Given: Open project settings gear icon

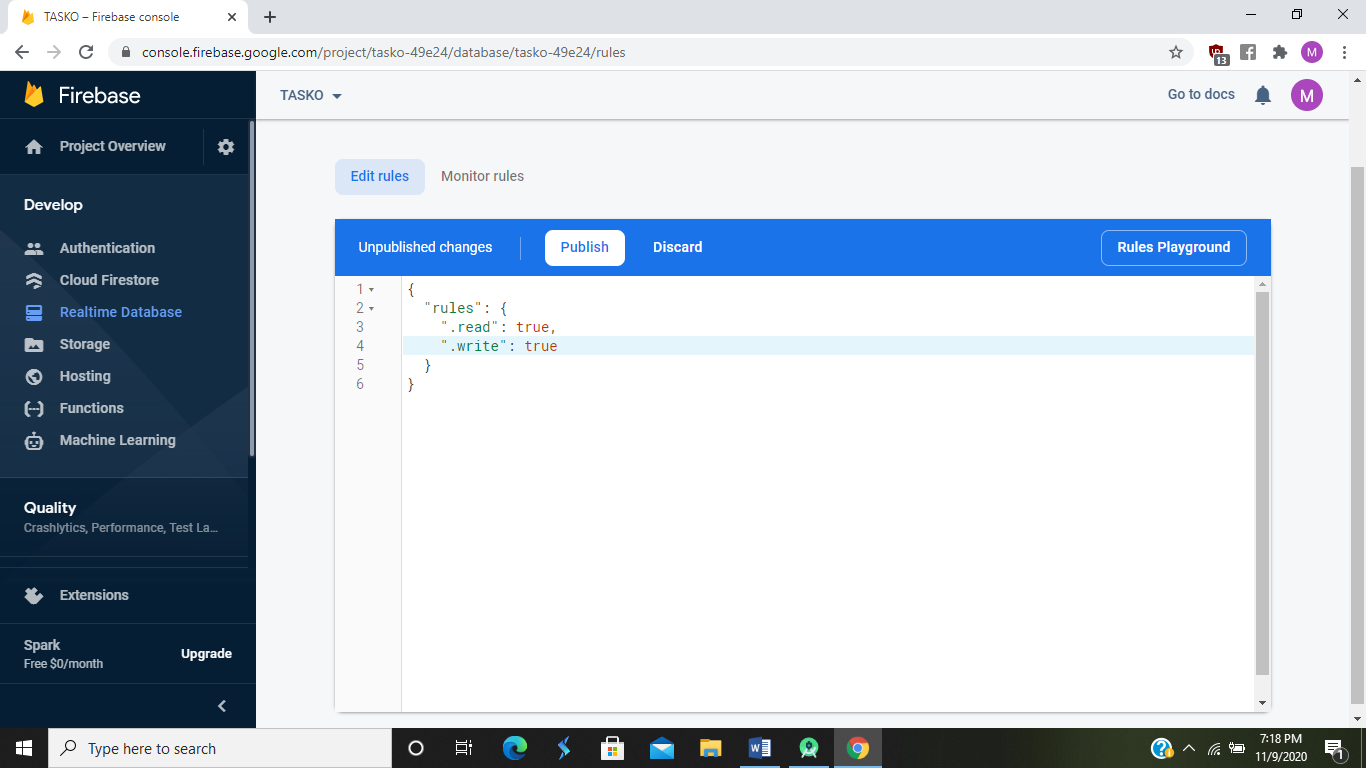Looking at the screenshot, I should tap(226, 146).
